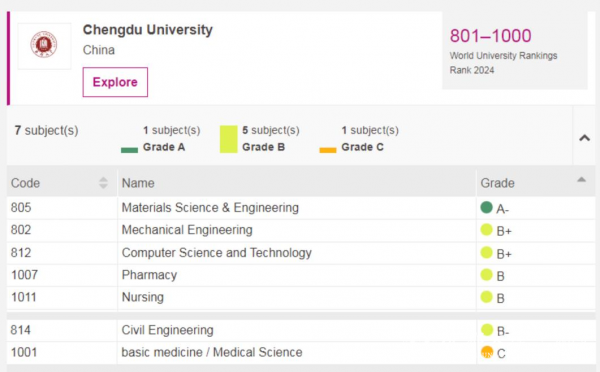Select the Materials Science & Engineering row
600x372 pixels.
[301, 208]
